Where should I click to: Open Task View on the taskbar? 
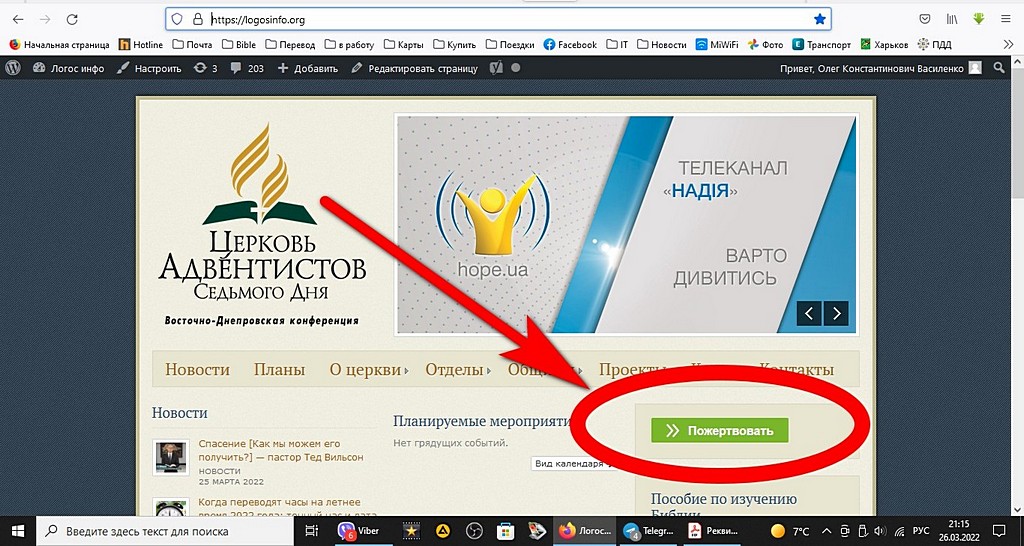pyautogui.click(x=312, y=530)
